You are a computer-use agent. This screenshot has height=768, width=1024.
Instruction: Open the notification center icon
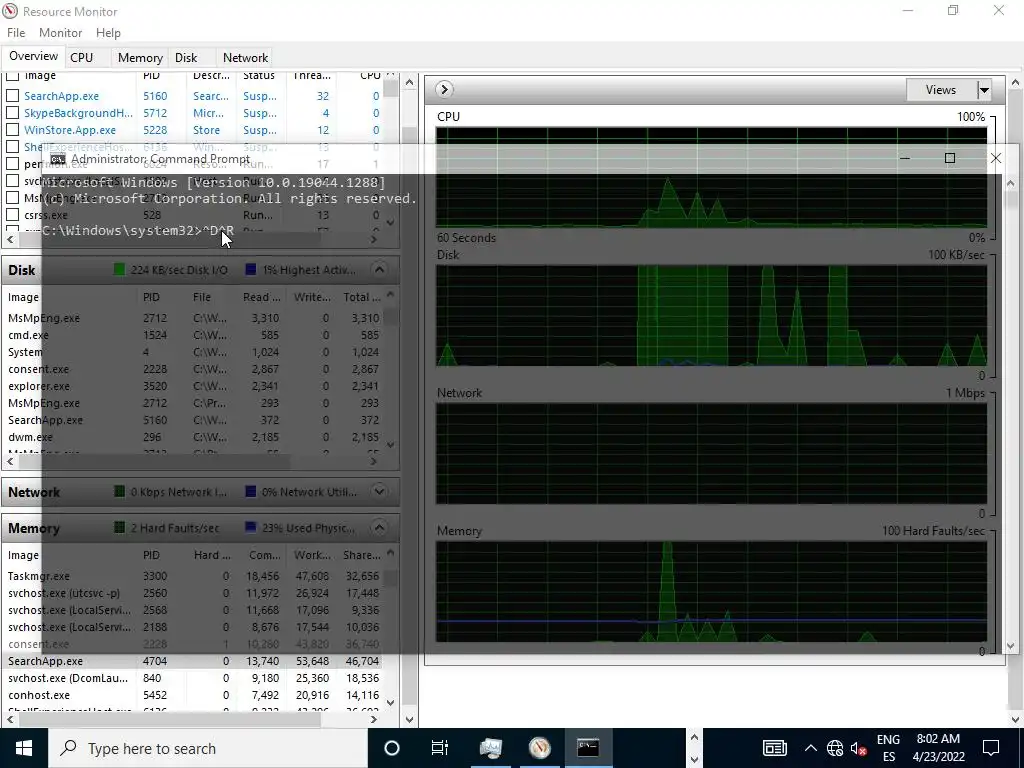click(991, 748)
